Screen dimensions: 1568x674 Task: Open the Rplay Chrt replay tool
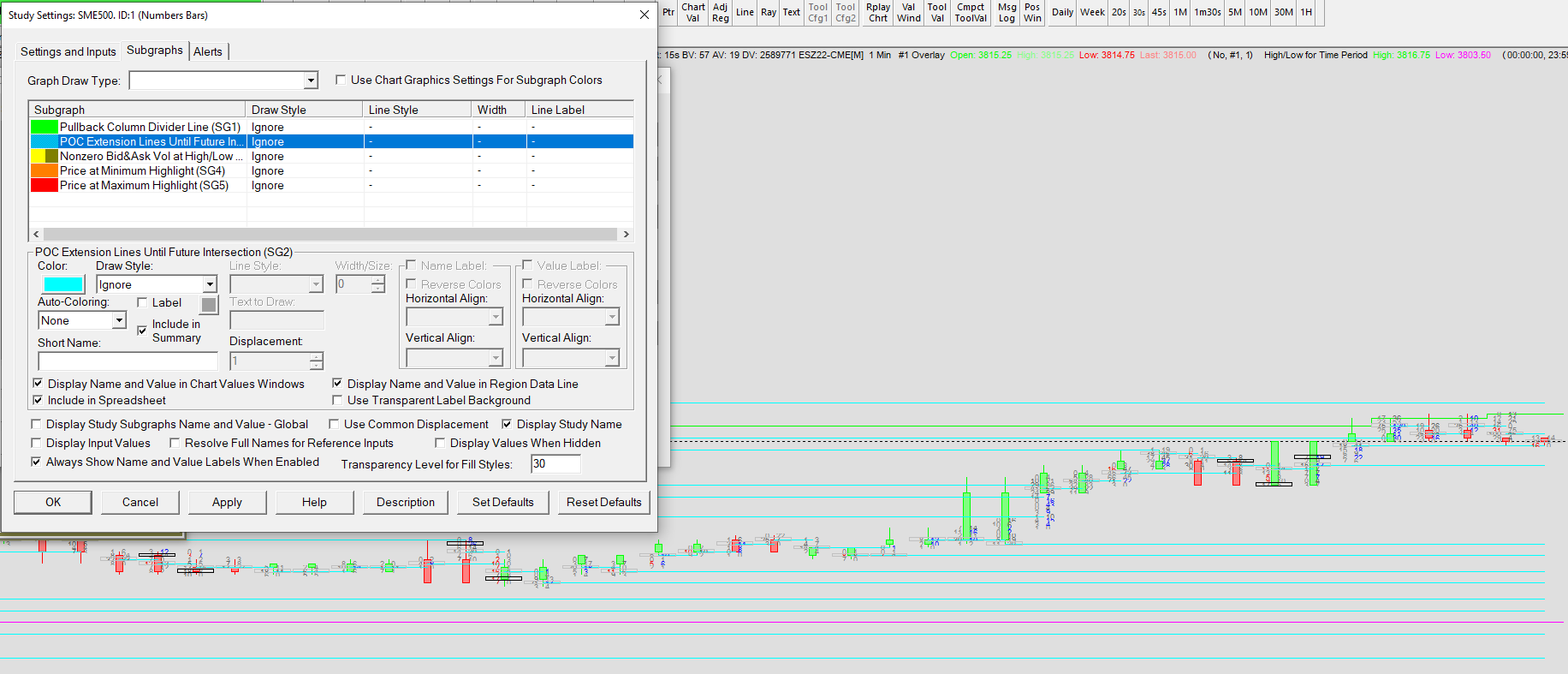[x=878, y=12]
